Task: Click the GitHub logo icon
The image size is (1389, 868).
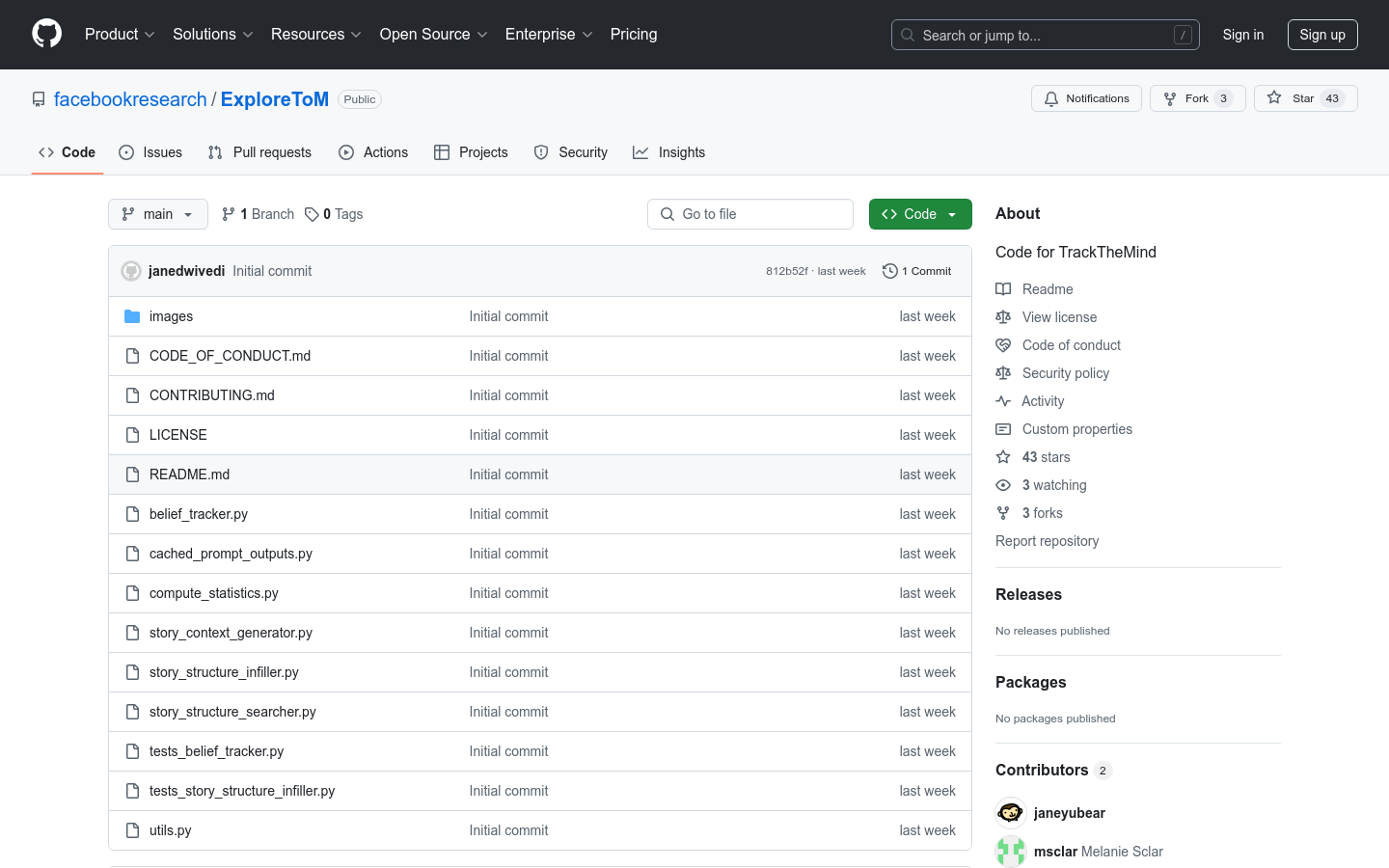Action: 46,34
